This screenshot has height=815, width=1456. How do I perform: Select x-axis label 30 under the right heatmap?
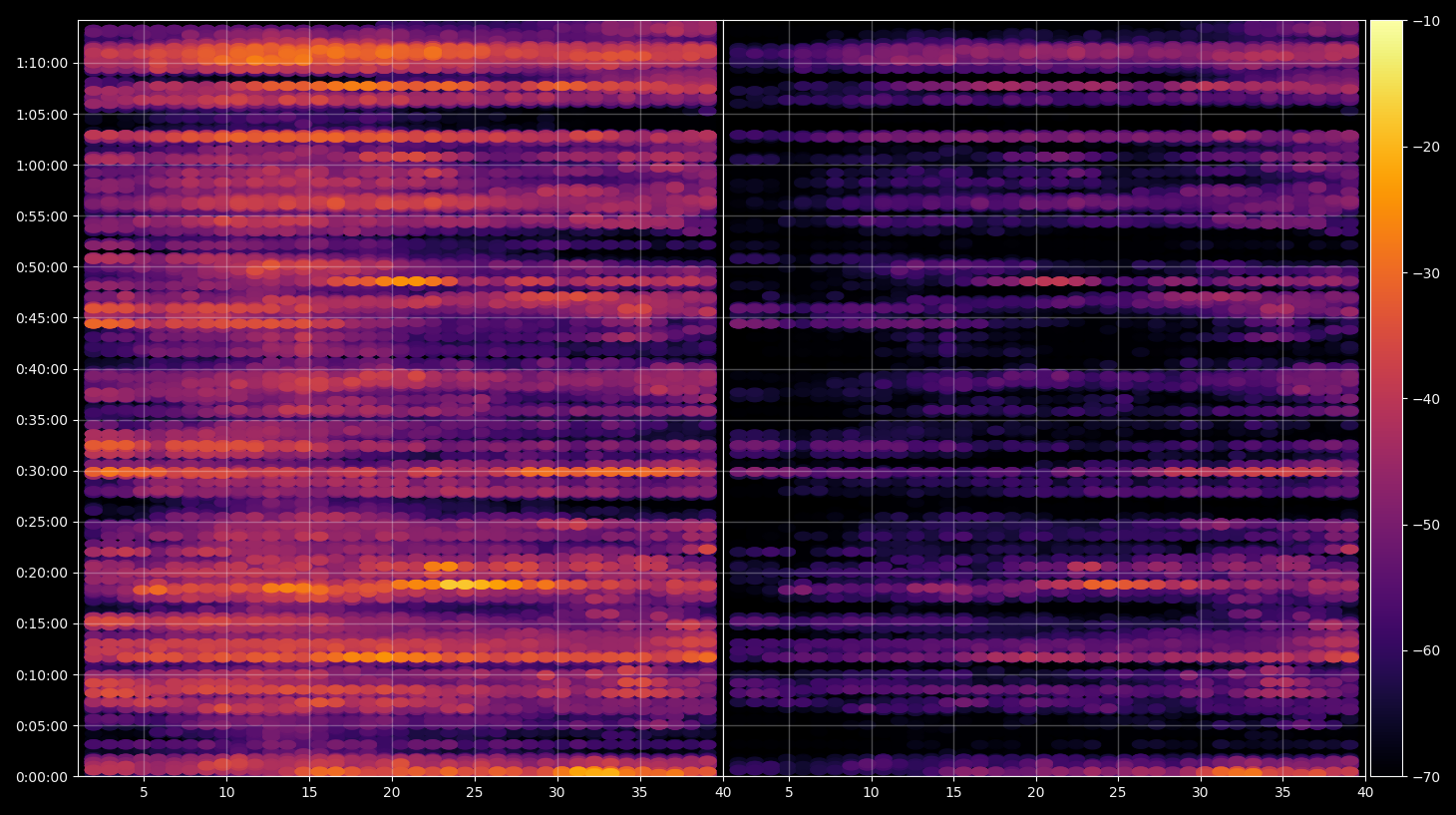[1200, 793]
